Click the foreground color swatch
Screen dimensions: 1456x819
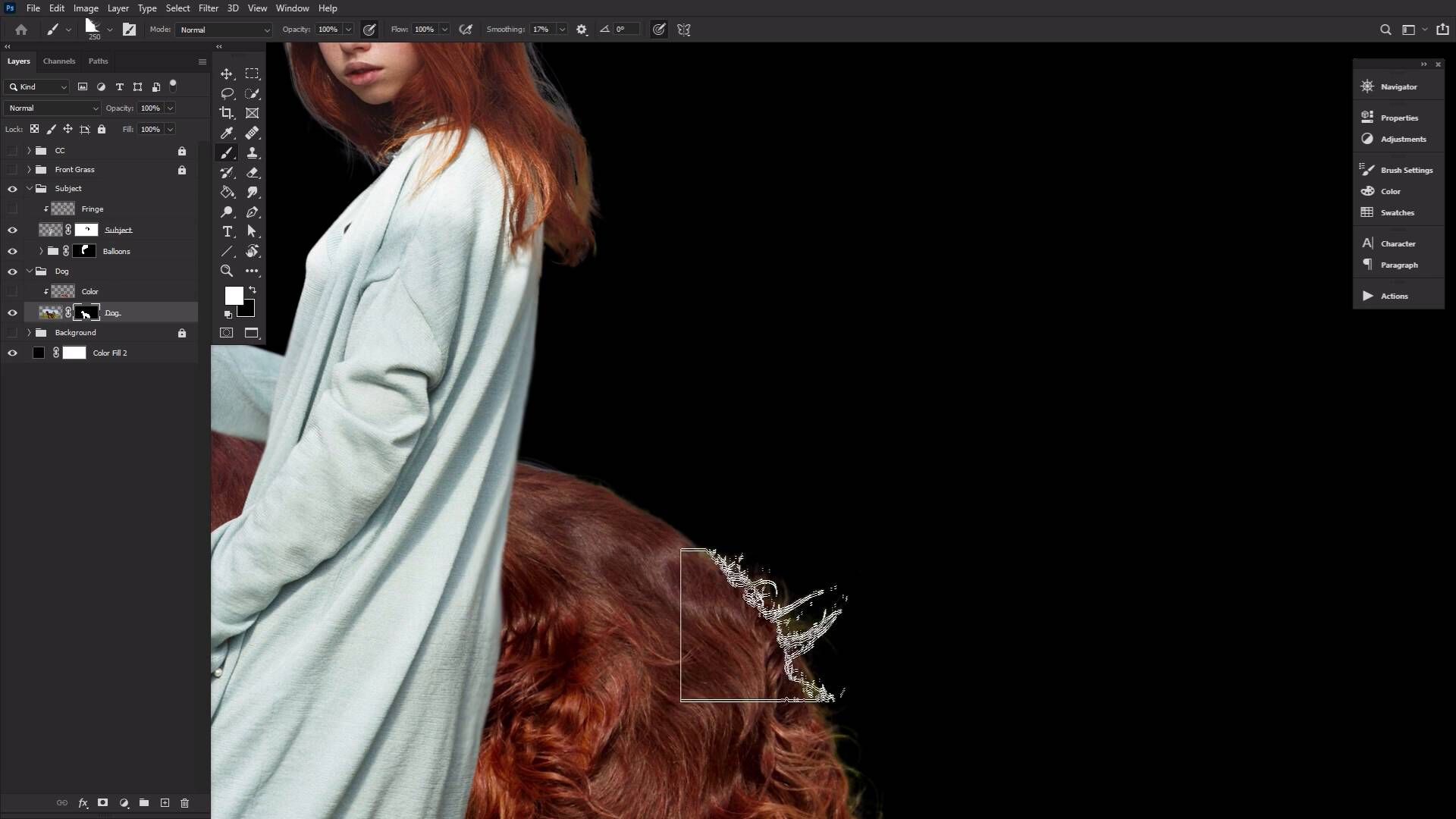[x=233, y=296]
